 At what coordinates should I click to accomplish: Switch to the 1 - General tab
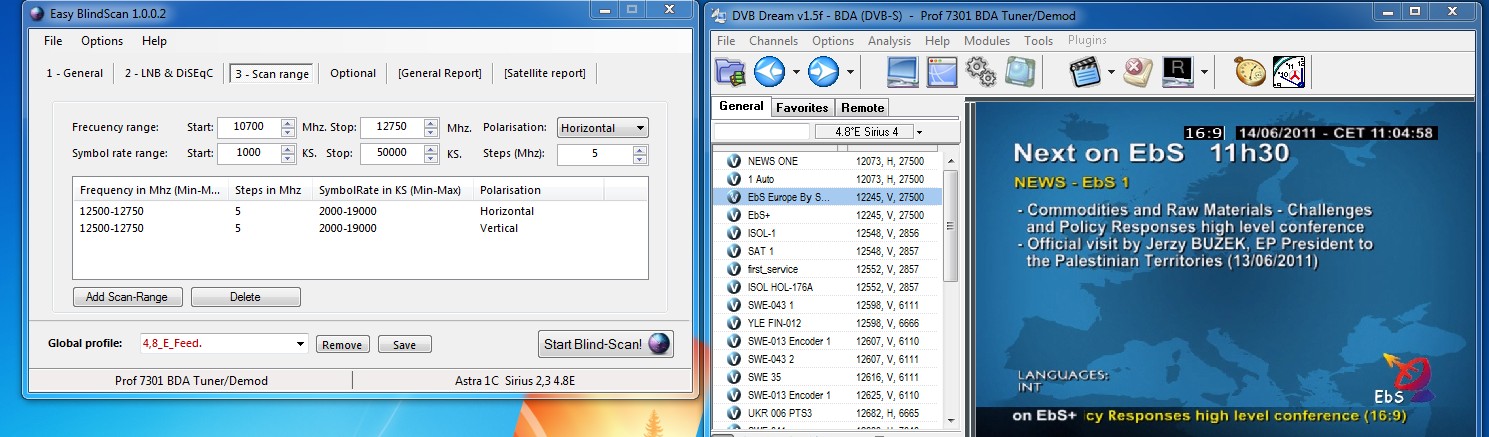tap(75, 73)
